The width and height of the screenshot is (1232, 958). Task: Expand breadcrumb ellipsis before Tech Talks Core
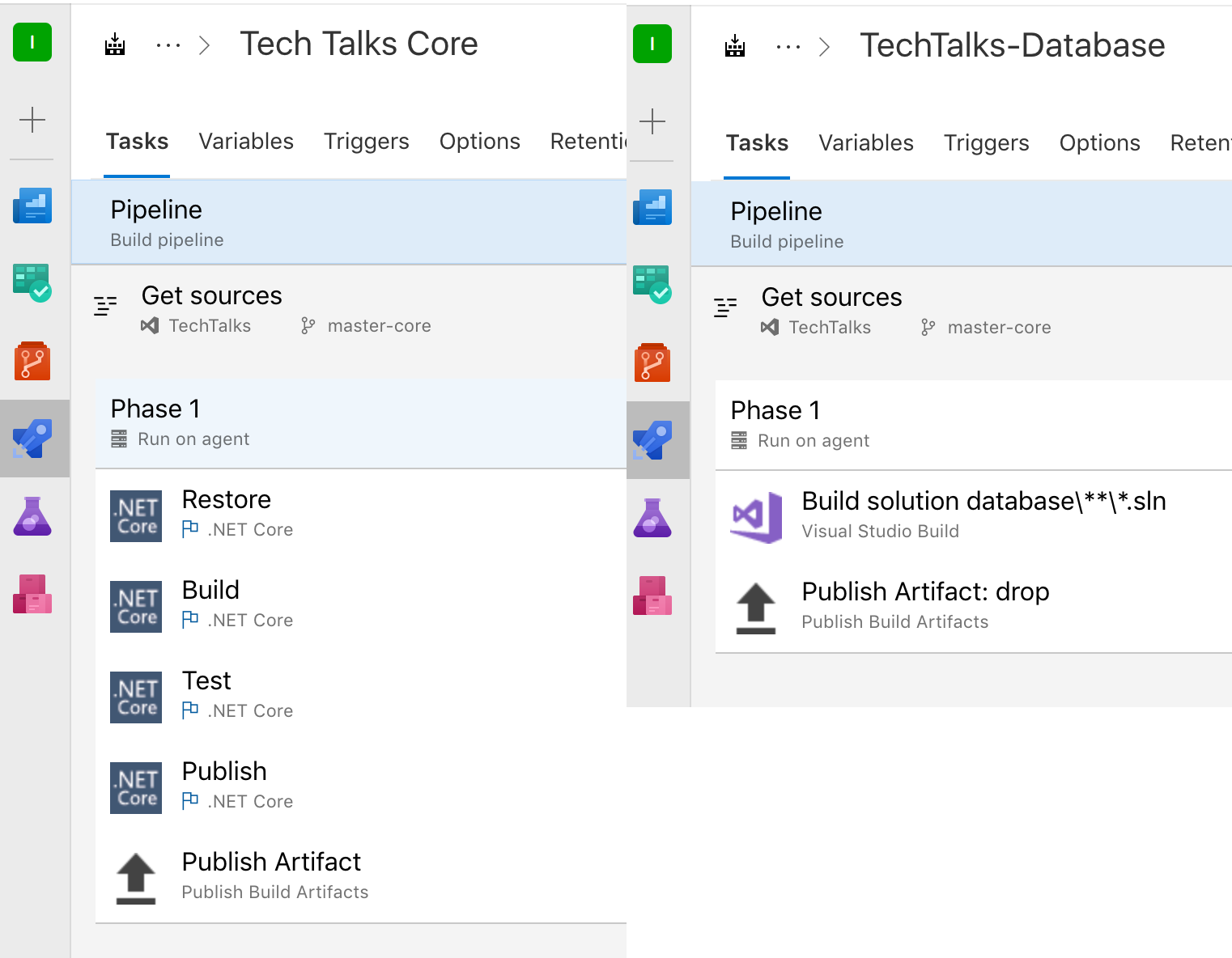click(168, 45)
